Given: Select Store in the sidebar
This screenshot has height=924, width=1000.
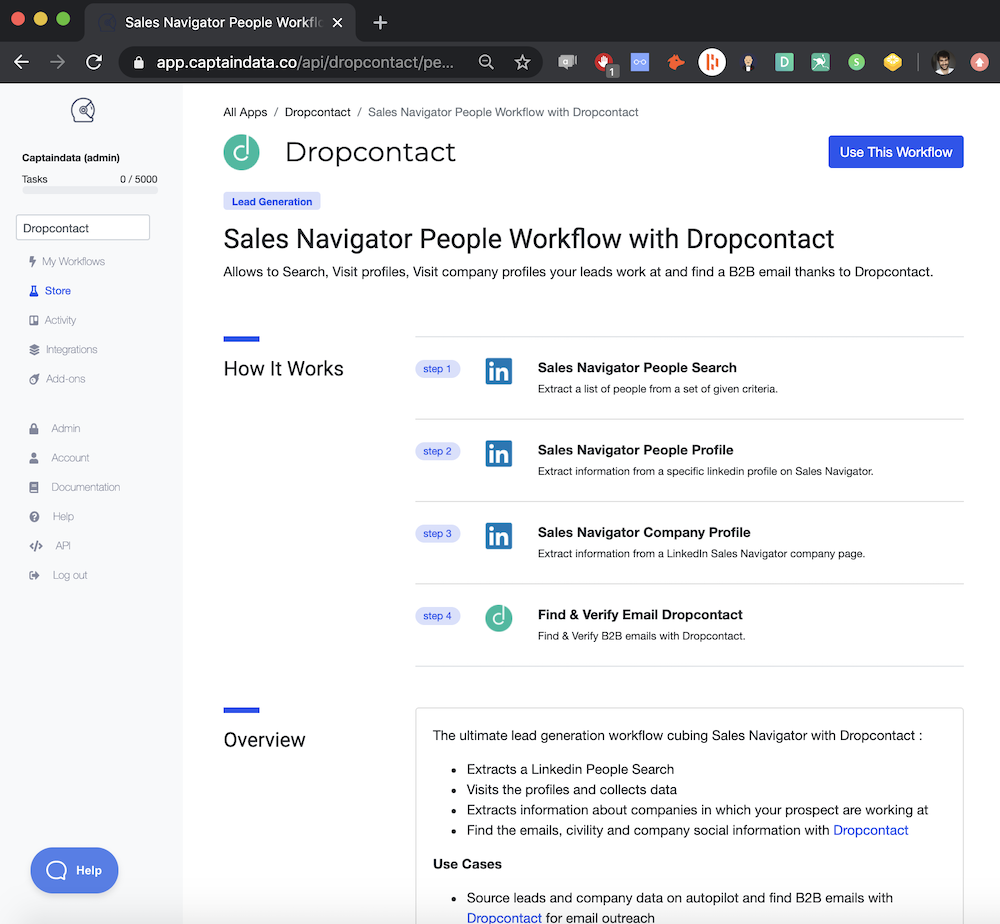Looking at the screenshot, I should 50,291.
